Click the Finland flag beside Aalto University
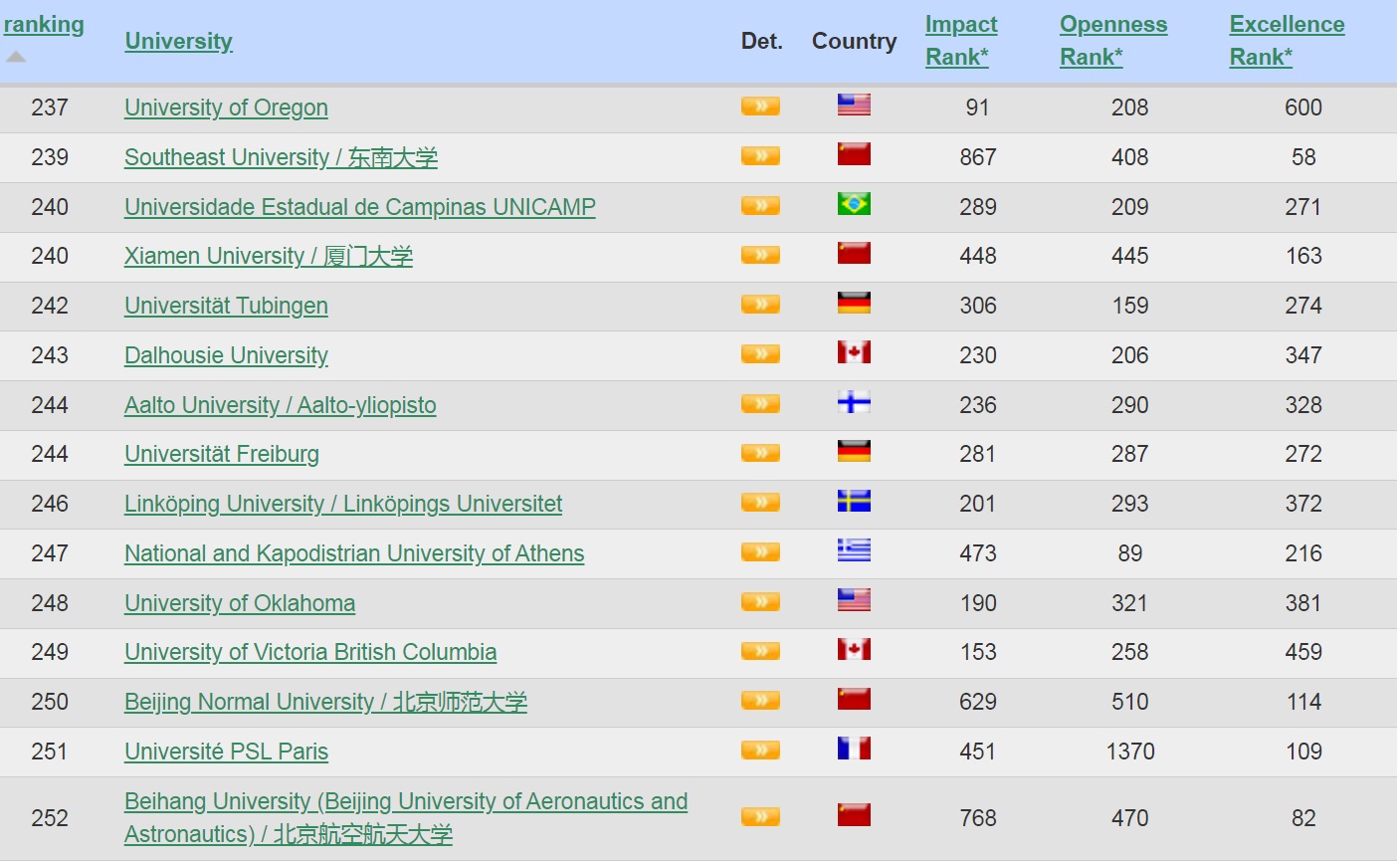This screenshot has height=861, width=1400. 854,402
